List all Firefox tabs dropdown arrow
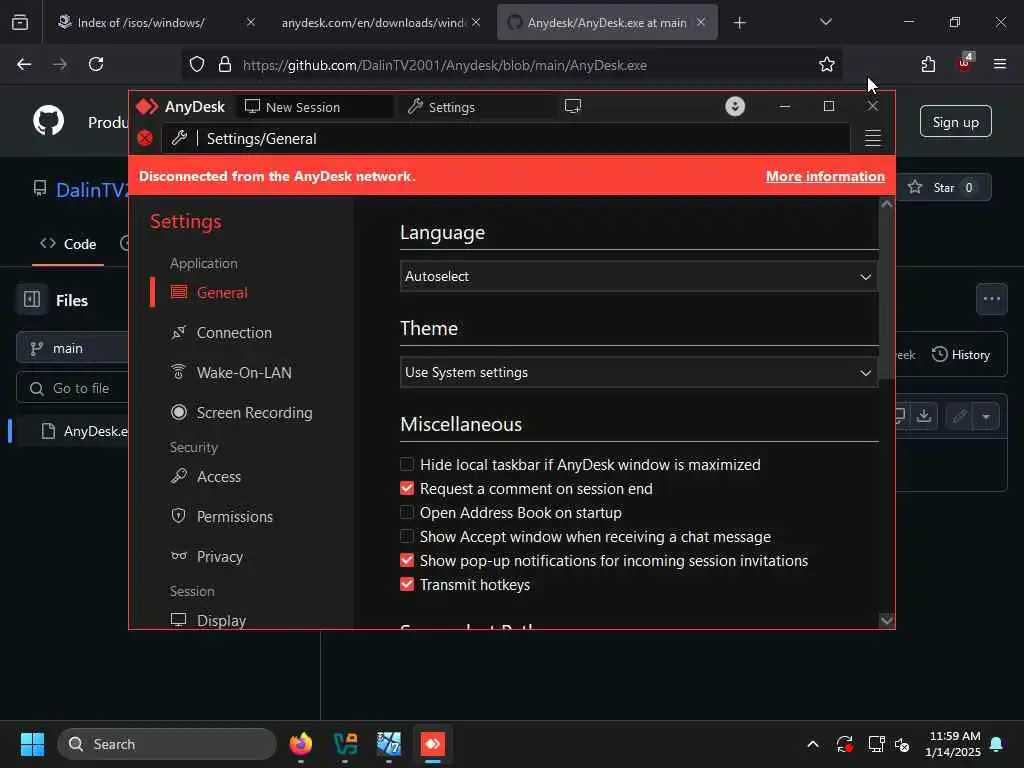 pos(825,22)
